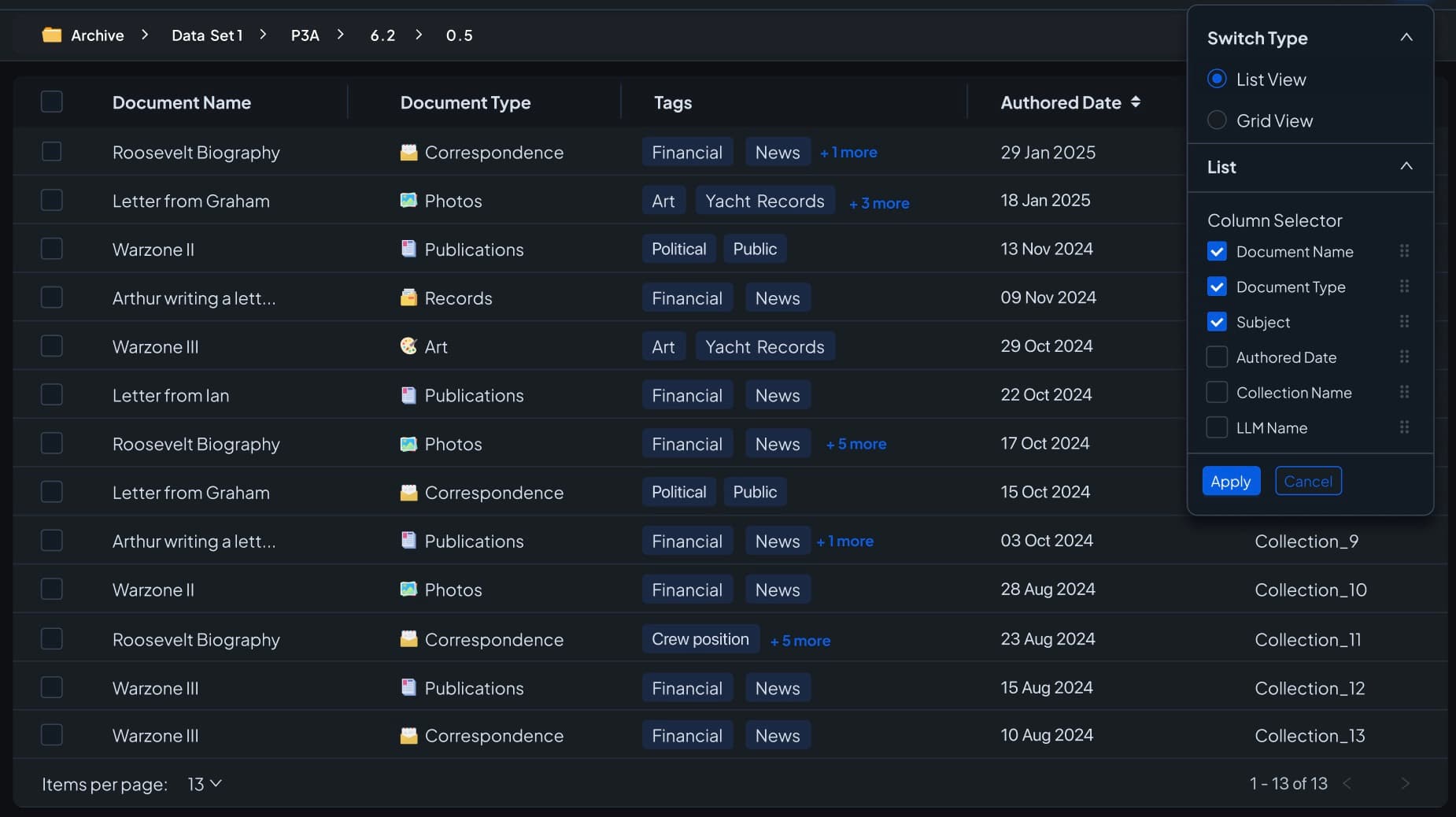Viewport: 1456px width, 817px height.
Task: Click the drag handle beside Subject option
Action: click(x=1404, y=321)
